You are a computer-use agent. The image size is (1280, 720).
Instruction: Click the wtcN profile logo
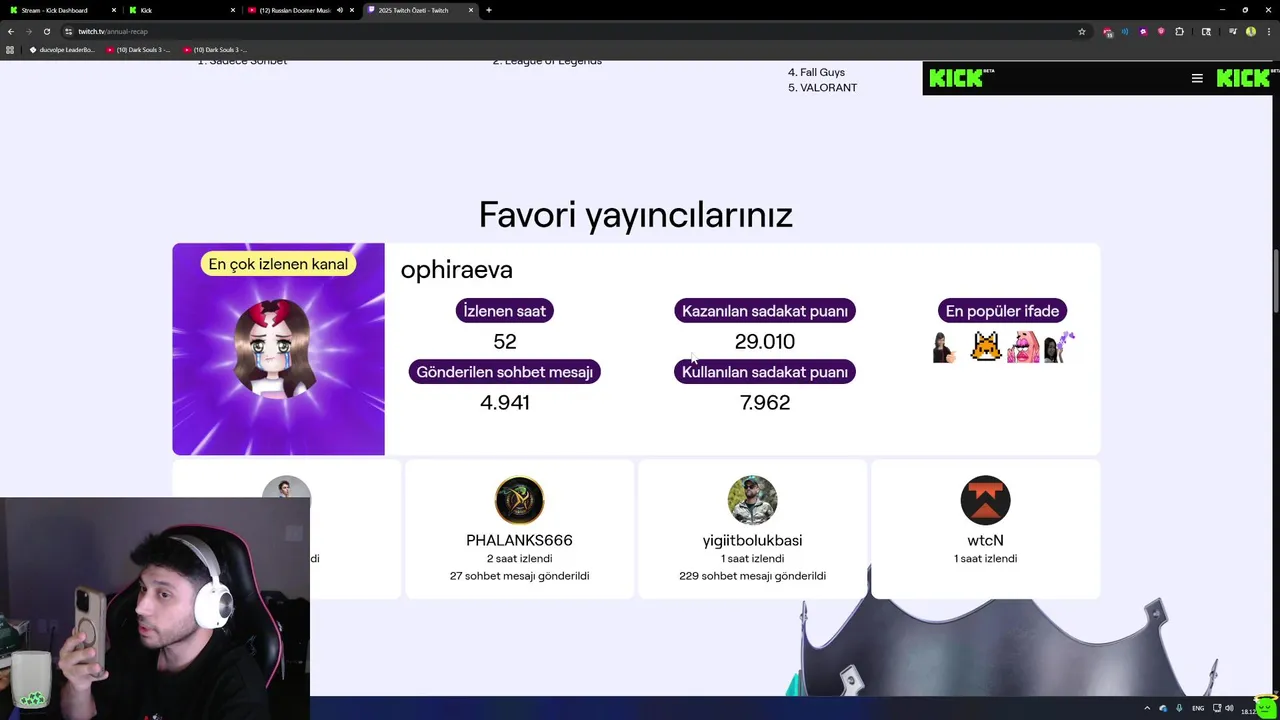click(x=985, y=500)
